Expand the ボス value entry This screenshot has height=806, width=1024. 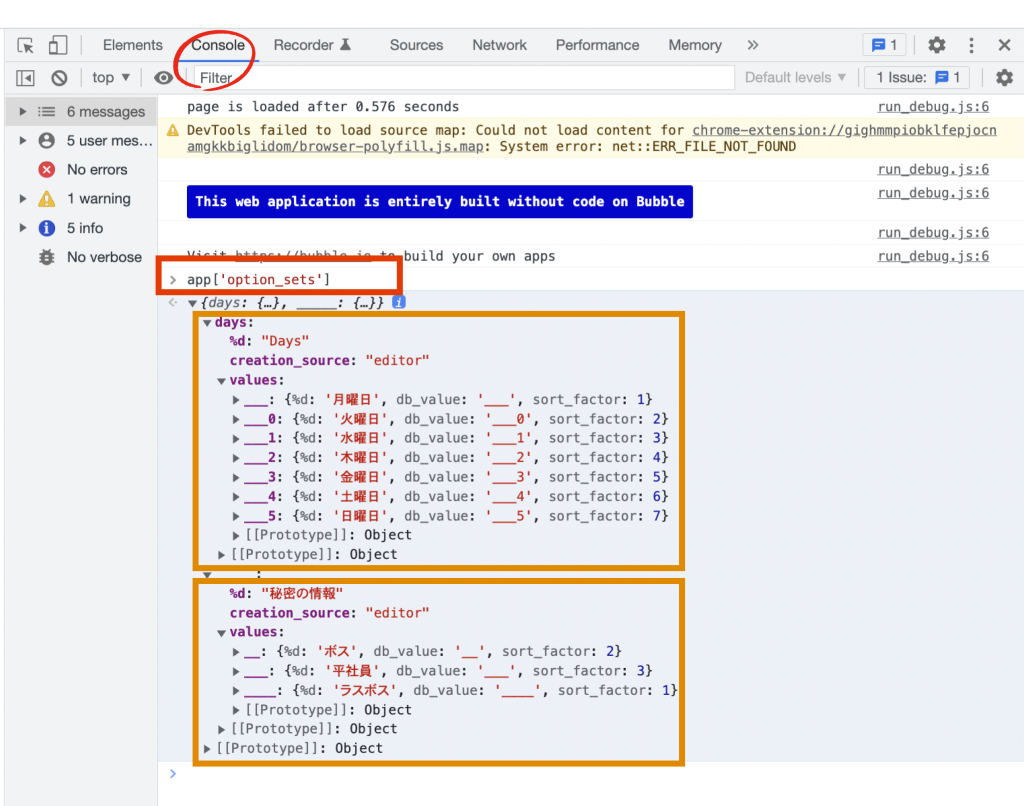point(236,652)
